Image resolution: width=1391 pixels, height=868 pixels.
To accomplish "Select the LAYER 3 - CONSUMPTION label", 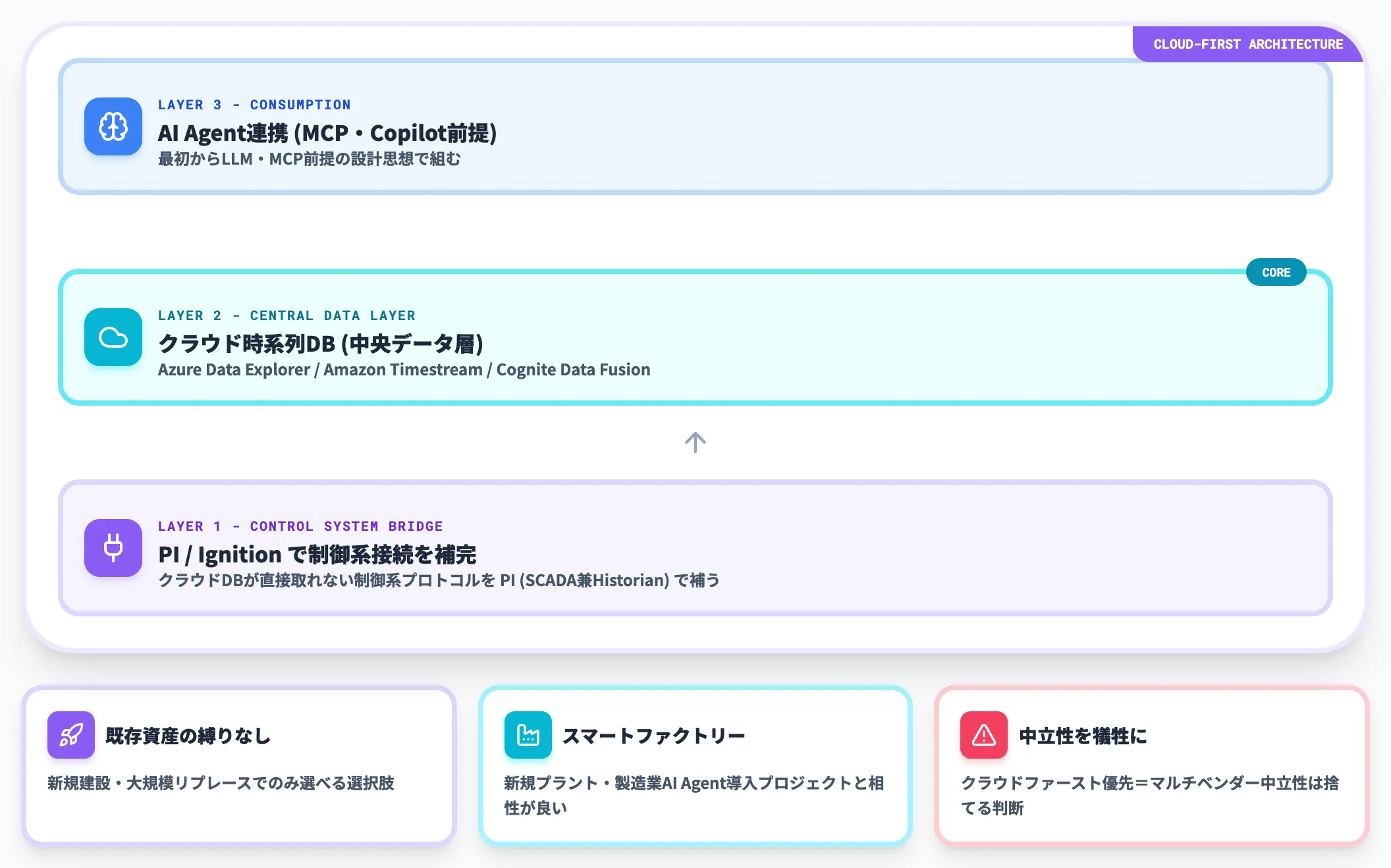I will click(254, 105).
